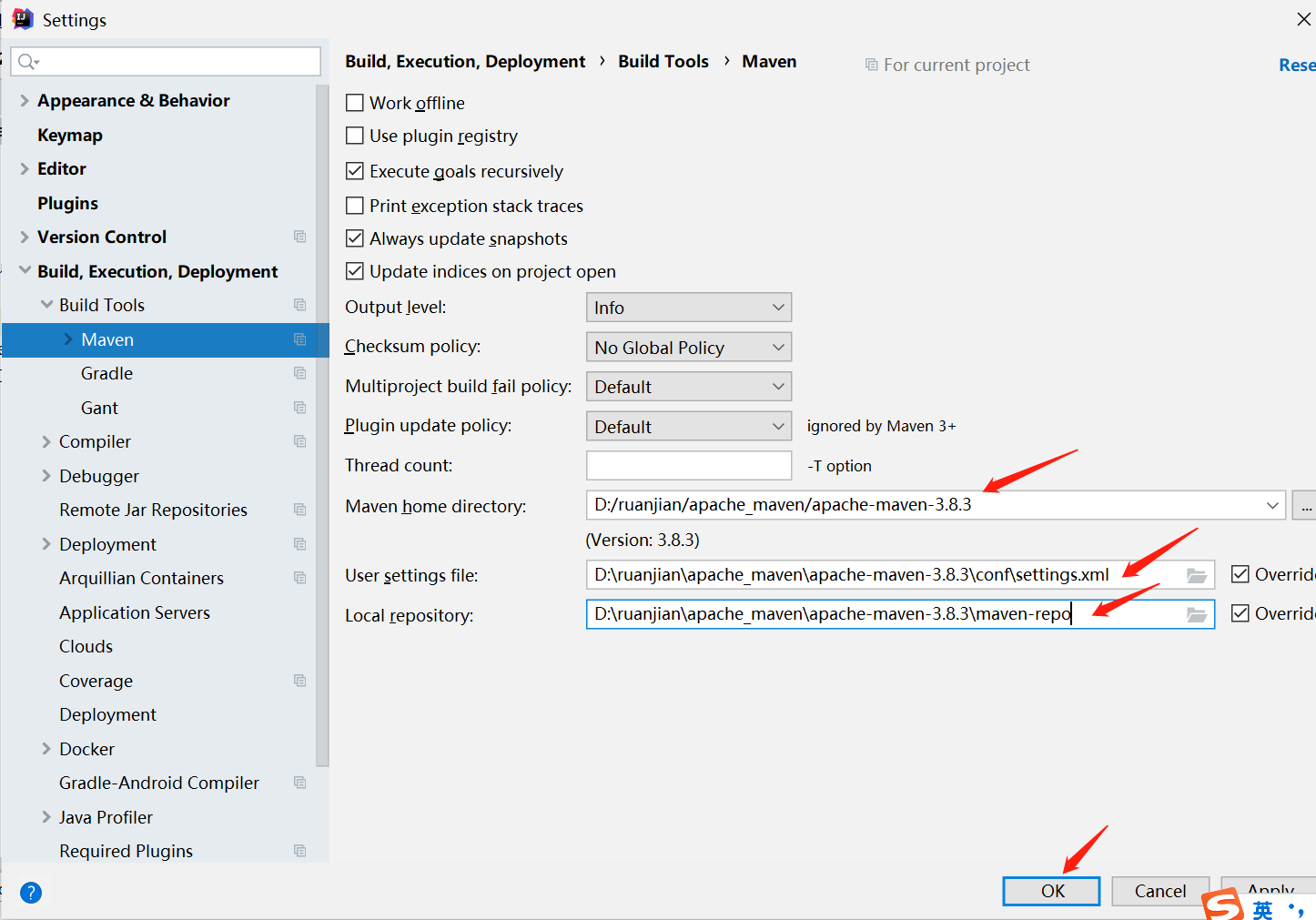Image resolution: width=1316 pixels, height=920 pixels.
Task: Click the Reset link
Action: (1297, 65)
